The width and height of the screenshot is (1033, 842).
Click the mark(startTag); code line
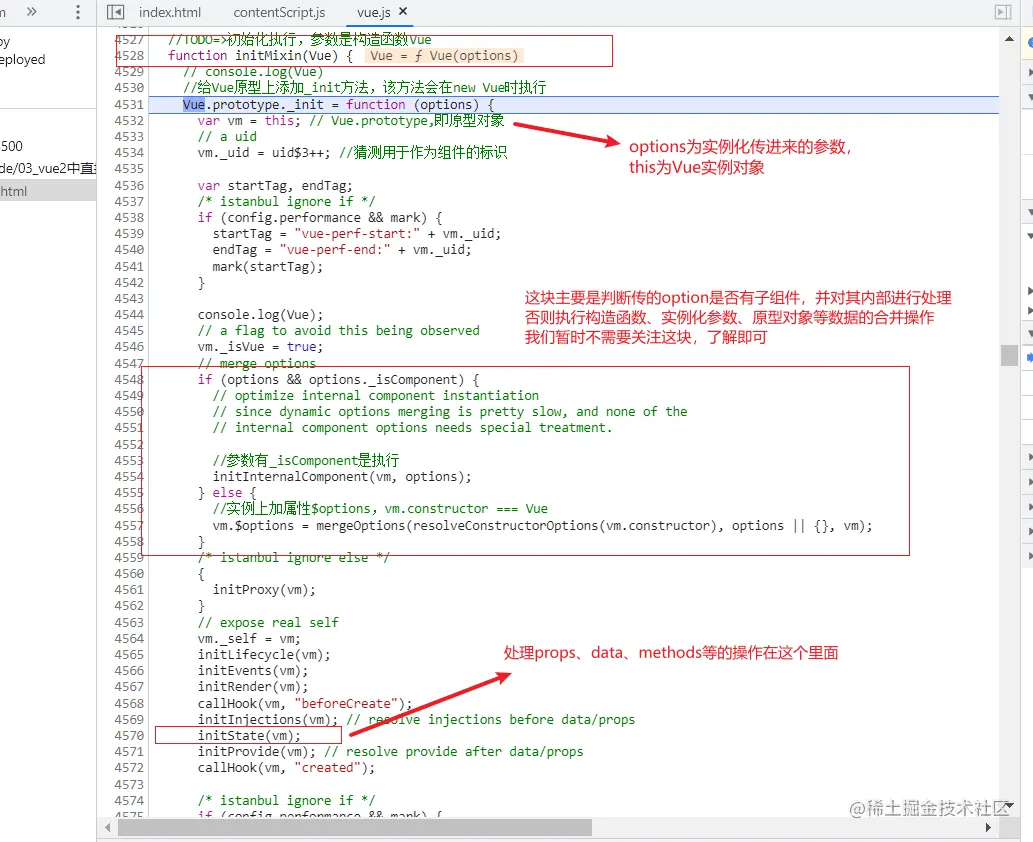click(267, 266)
